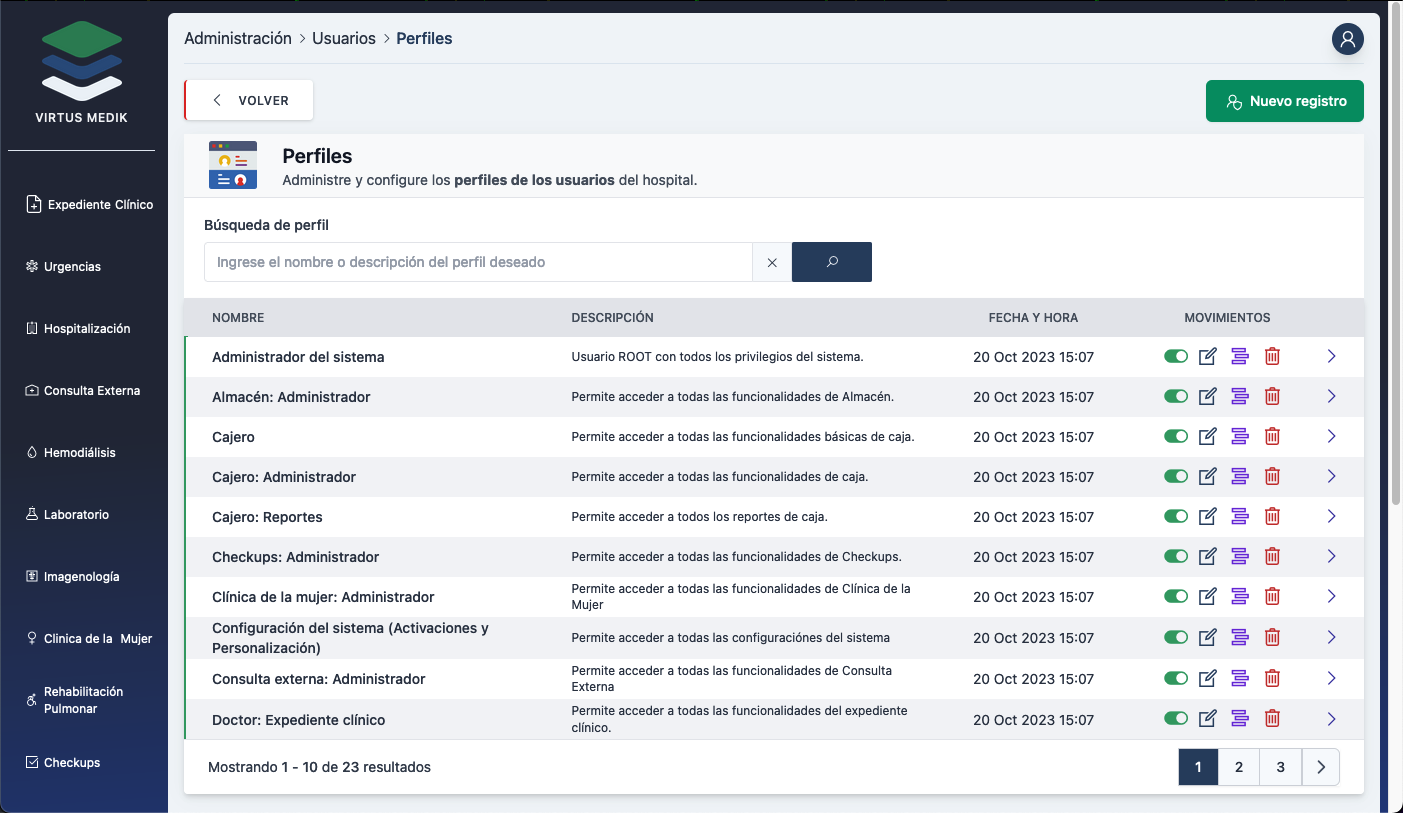Delete the Checkups: Administrador profile
The height and width of the screenshot is (813, 1403).
[x=1272, y=557]
